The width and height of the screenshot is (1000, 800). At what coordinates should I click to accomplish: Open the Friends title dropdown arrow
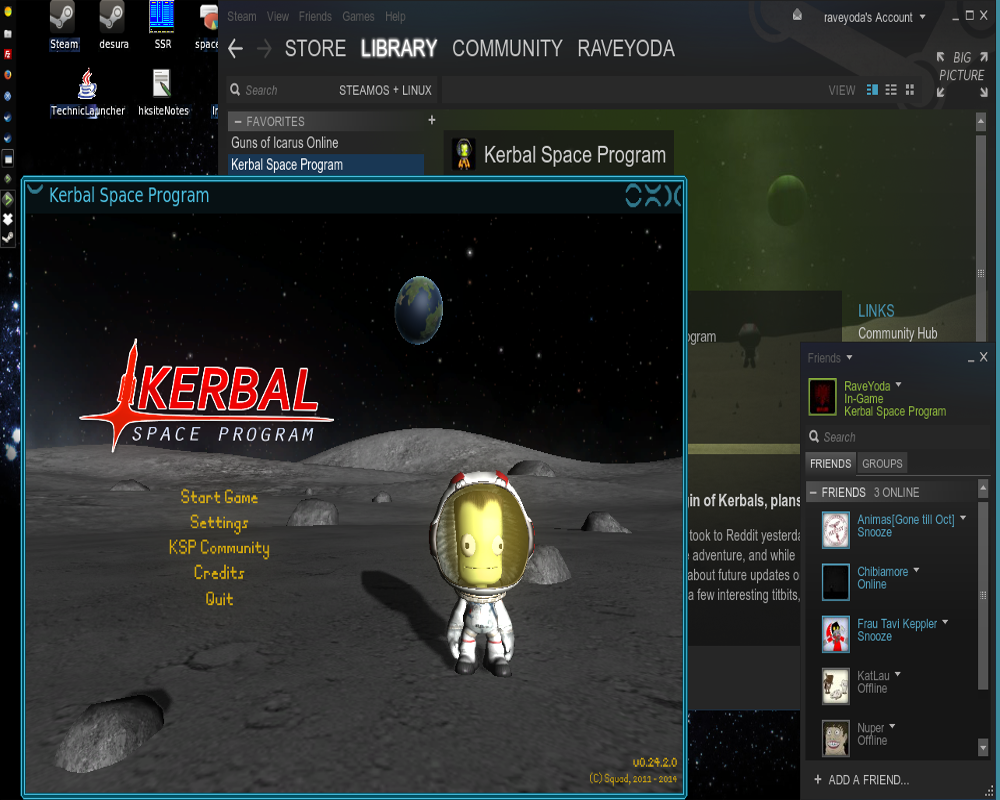pyautogui.click(x=849, y=358)
